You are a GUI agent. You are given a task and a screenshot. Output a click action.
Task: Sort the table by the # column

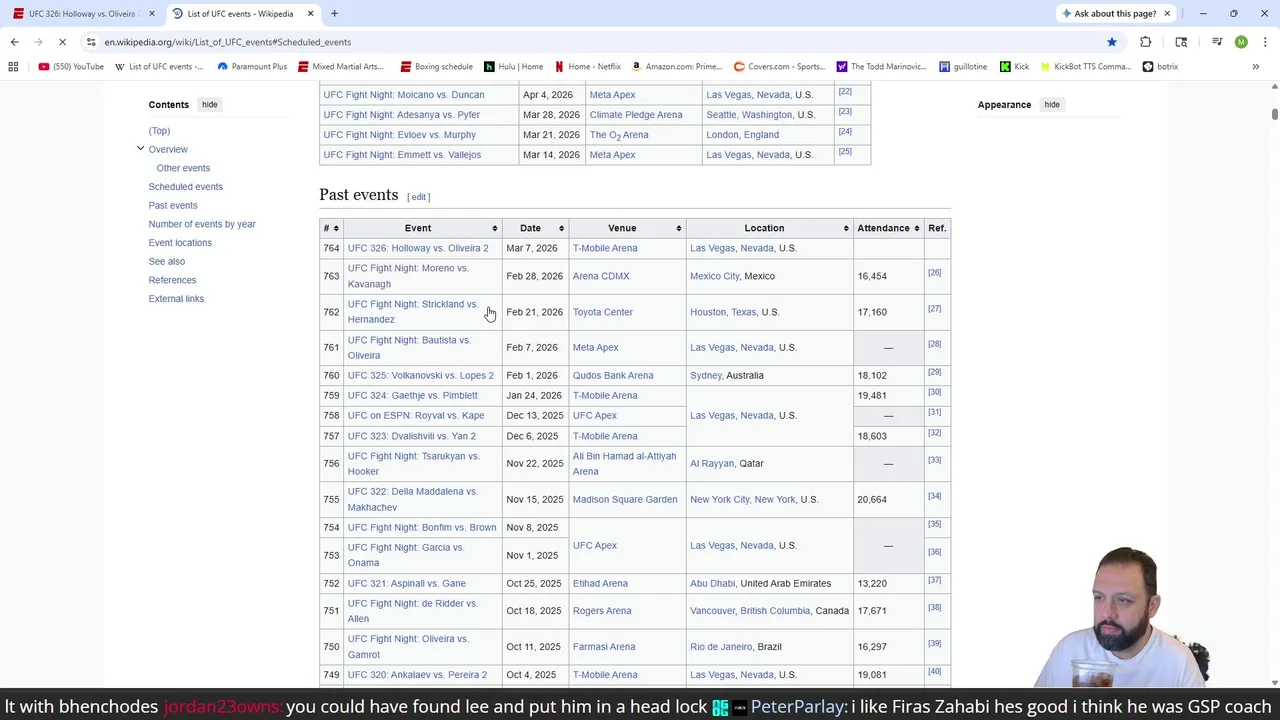336,229
